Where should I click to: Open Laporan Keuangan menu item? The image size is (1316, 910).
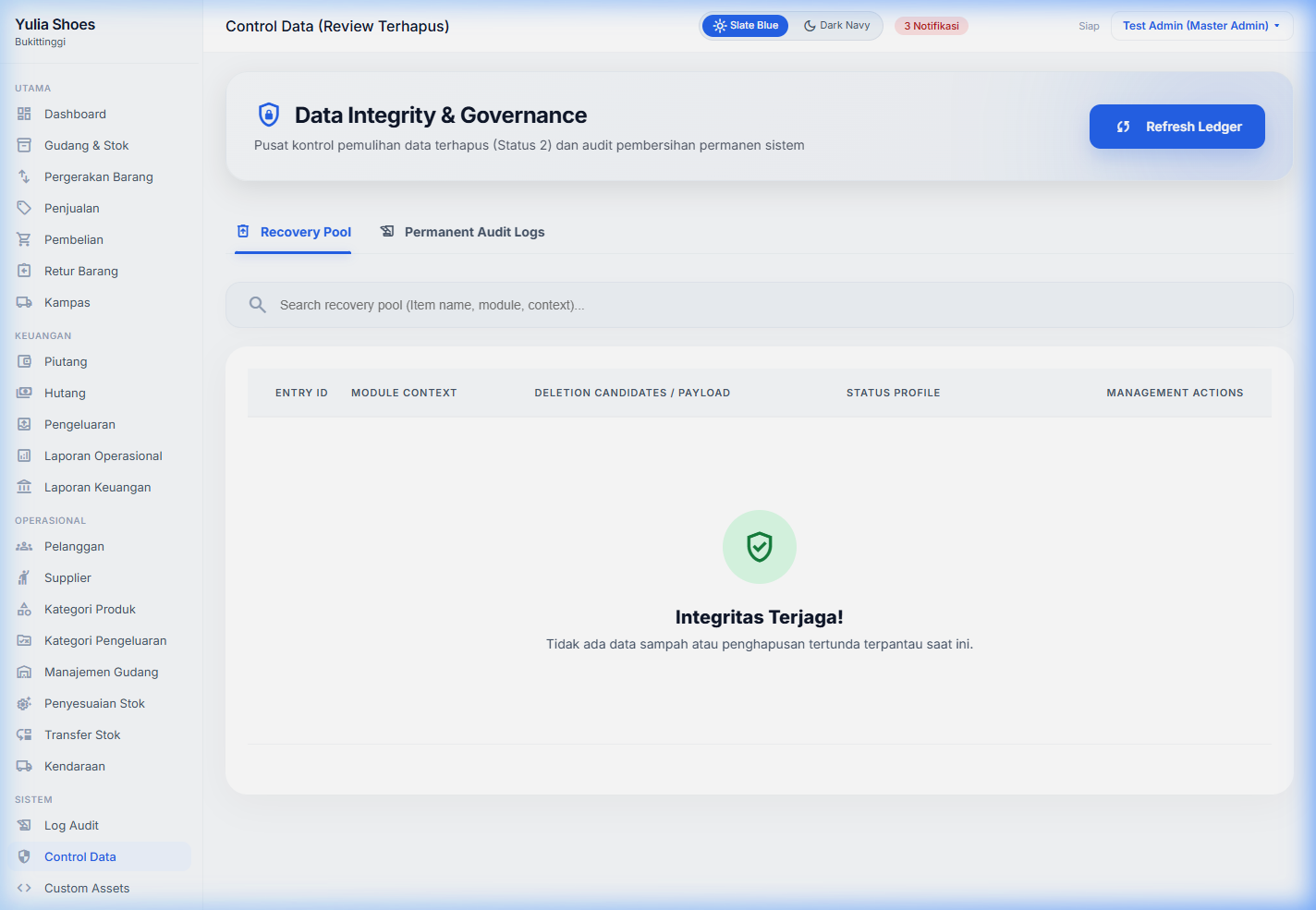click(x=102, y=487)
